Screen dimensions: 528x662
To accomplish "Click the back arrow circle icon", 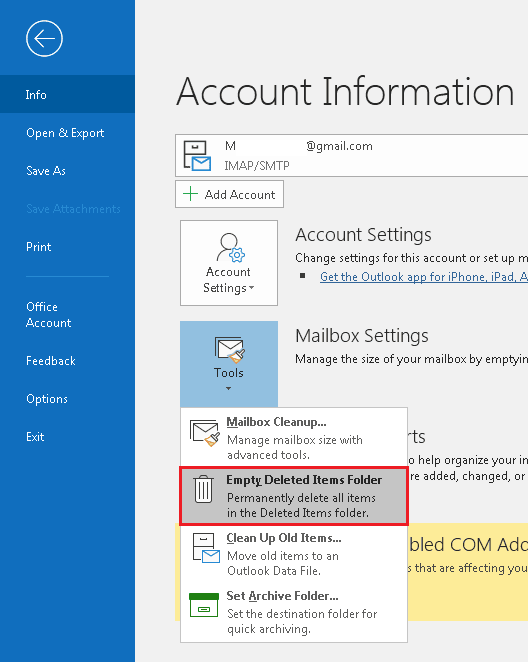I will (44, 38).
